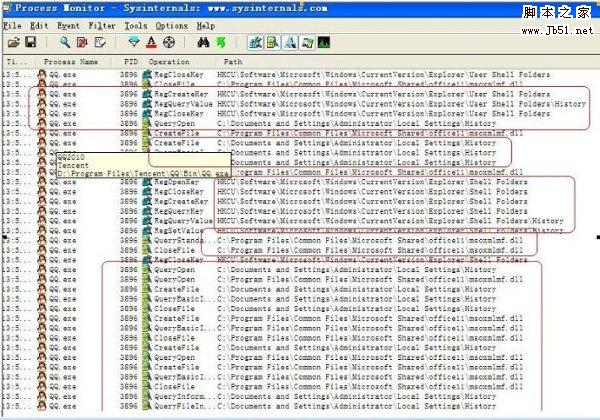
Task: Click the QueryStanda... row's file system icon
Action: pyautogui.click(x=147, y=241)
